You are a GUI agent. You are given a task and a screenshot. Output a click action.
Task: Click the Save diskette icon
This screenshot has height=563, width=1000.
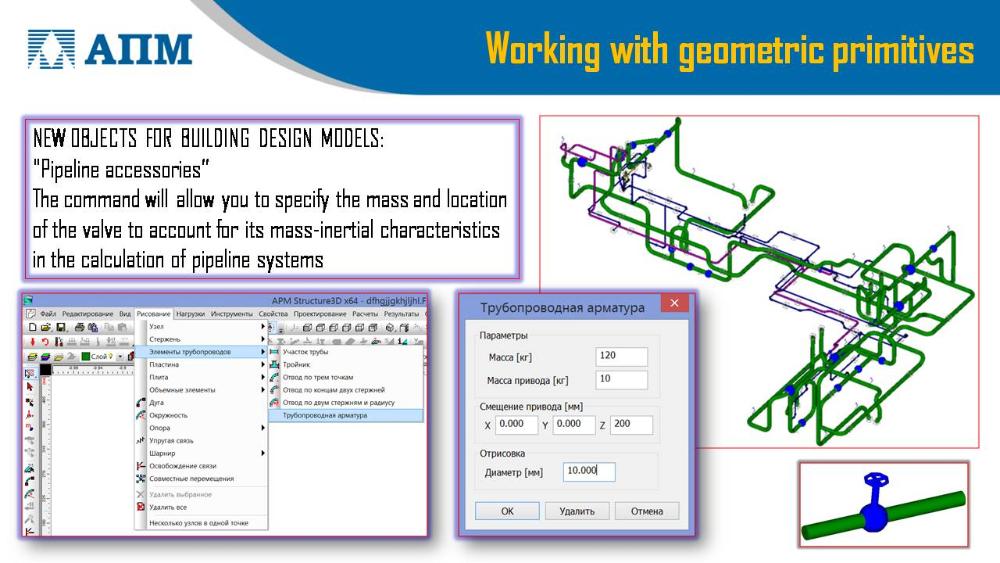59,327
